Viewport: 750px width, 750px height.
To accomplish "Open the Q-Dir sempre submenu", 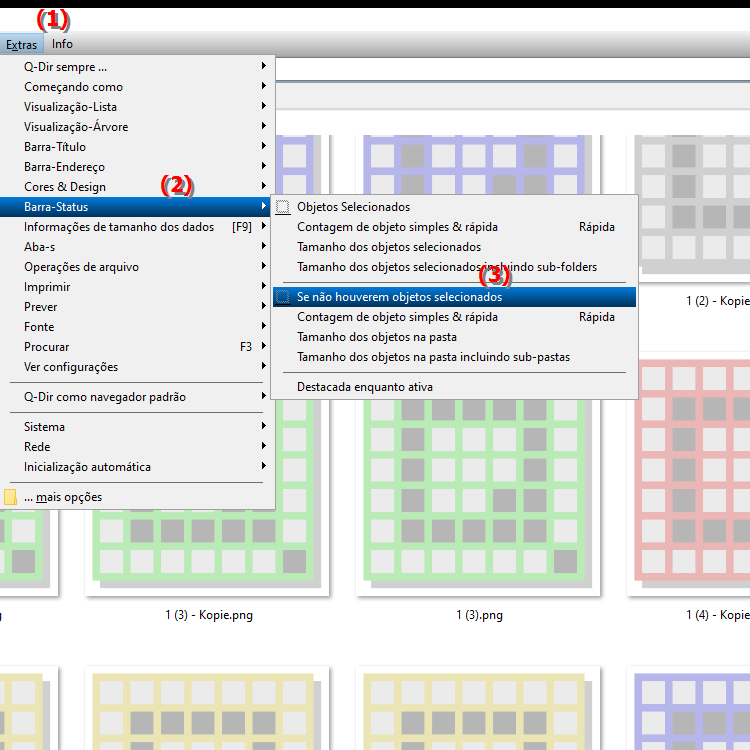I will [x=137, y=67].
